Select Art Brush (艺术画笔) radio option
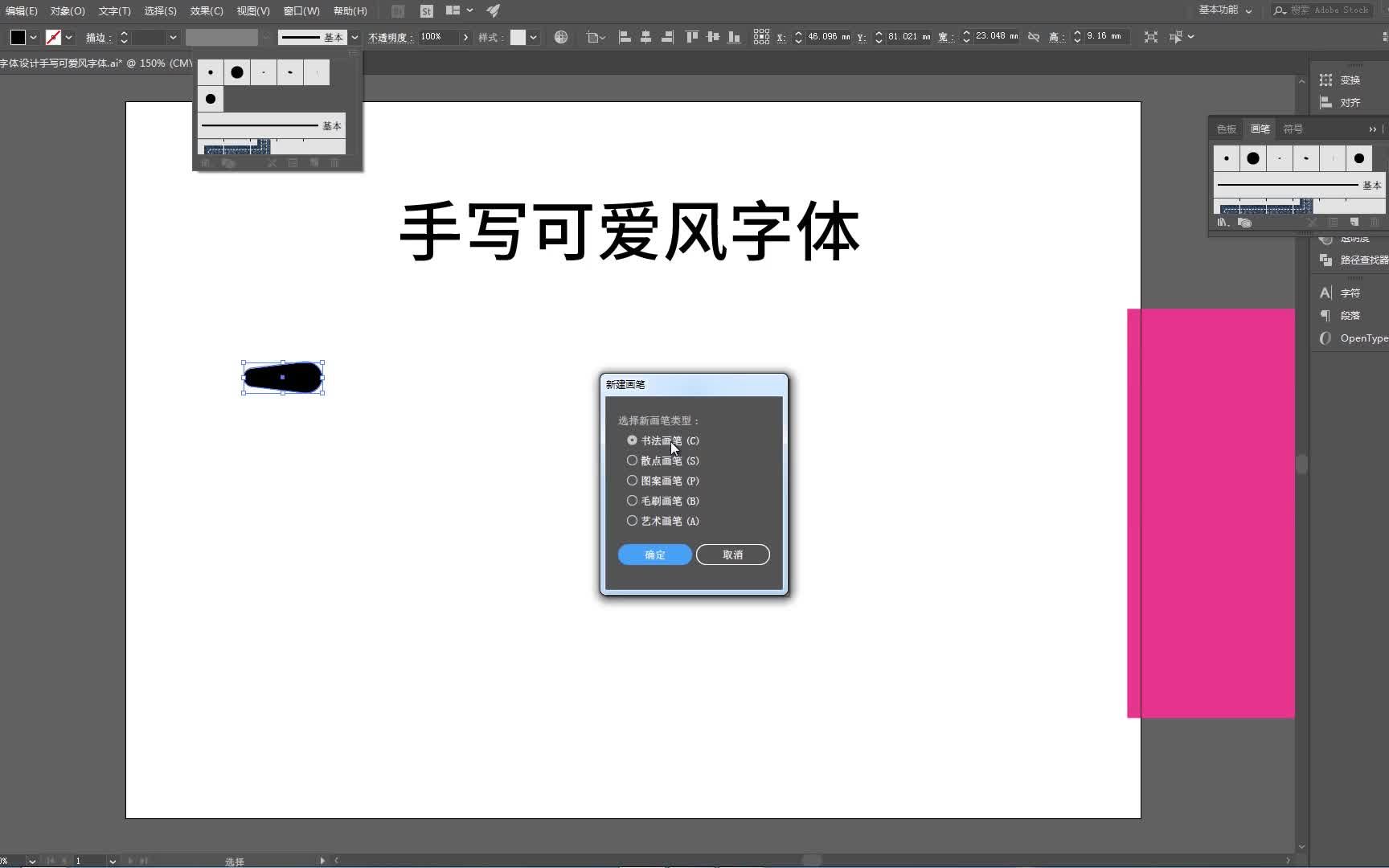Viewport: 1389px width, 868px height. [x=663, y=521]
